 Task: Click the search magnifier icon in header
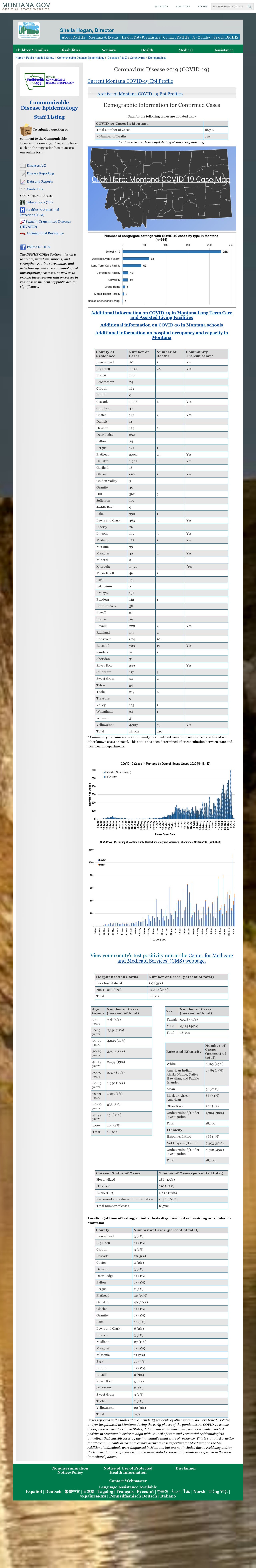pos(249,6)
